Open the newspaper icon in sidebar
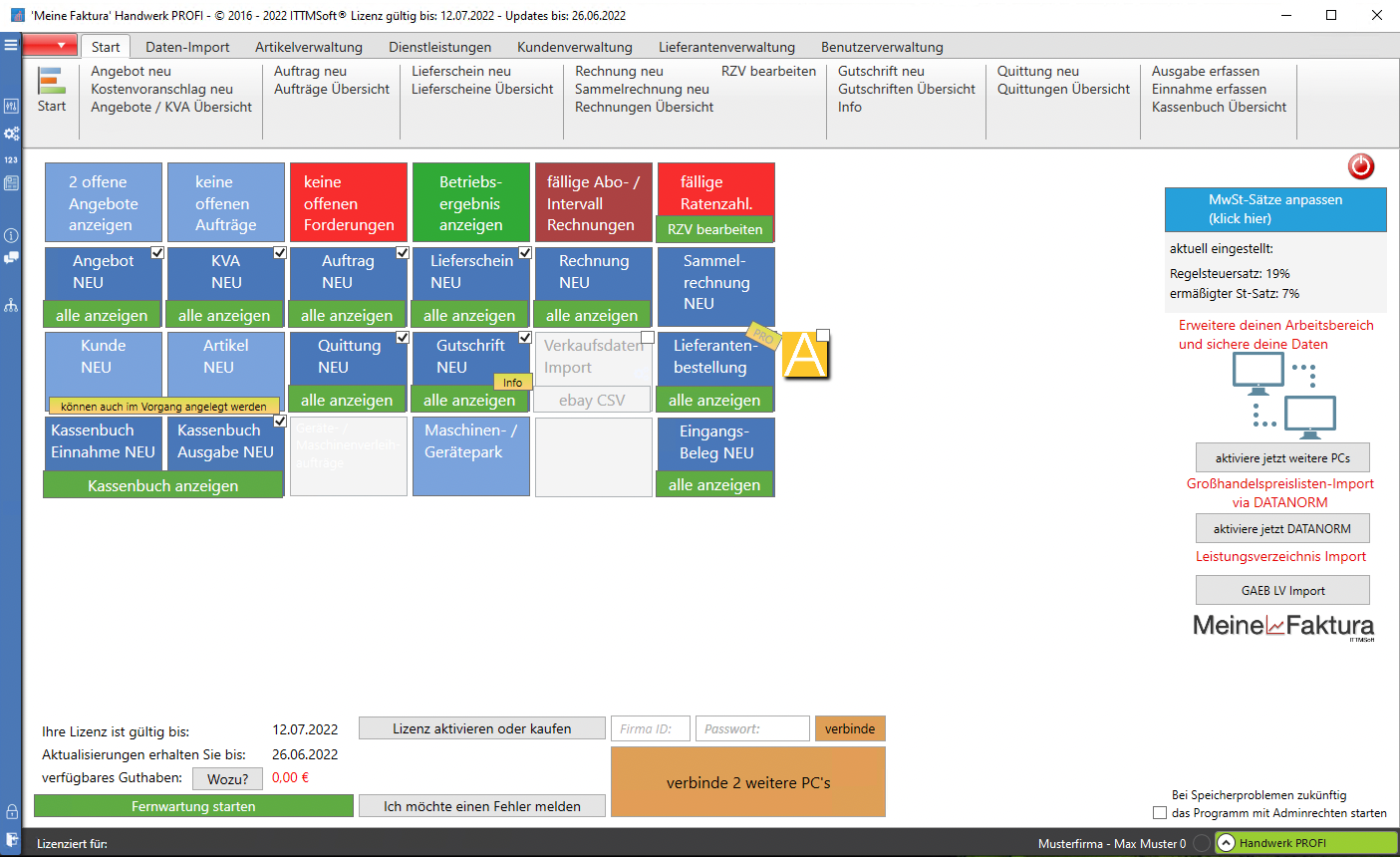Viewport: 1400px width, 857px height. point(11,183)
